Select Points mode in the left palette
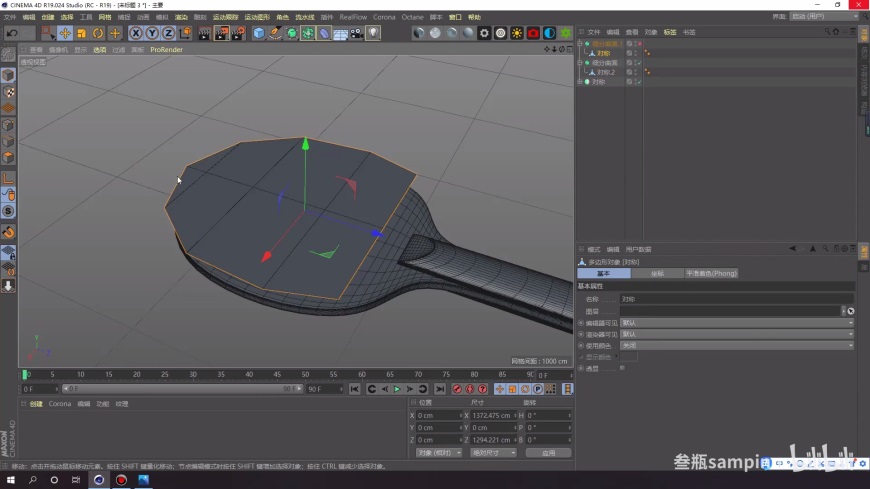The width and height of the screenshot is (870, 489). point(8,125)
